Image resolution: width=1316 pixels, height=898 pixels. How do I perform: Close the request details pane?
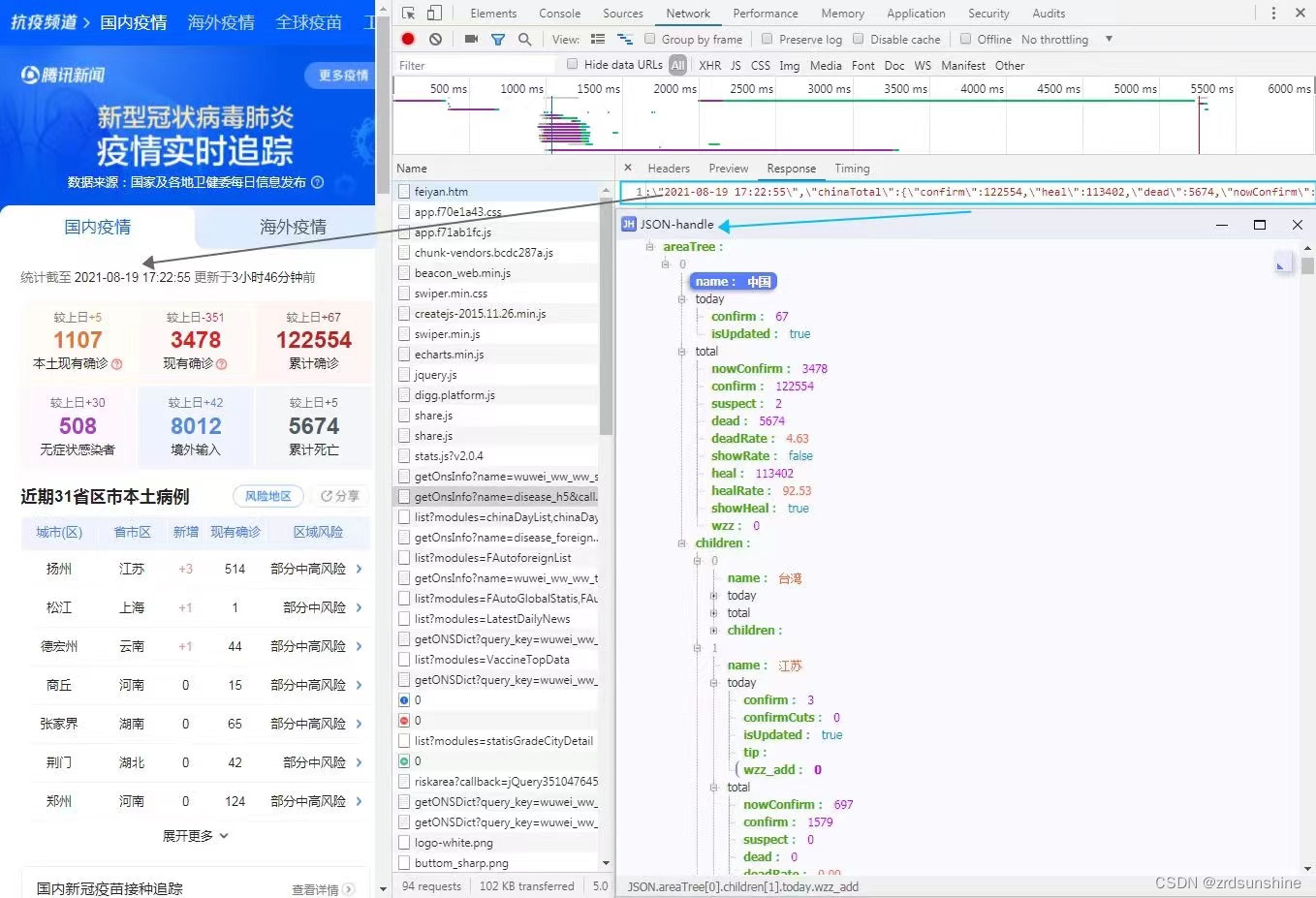628,168
